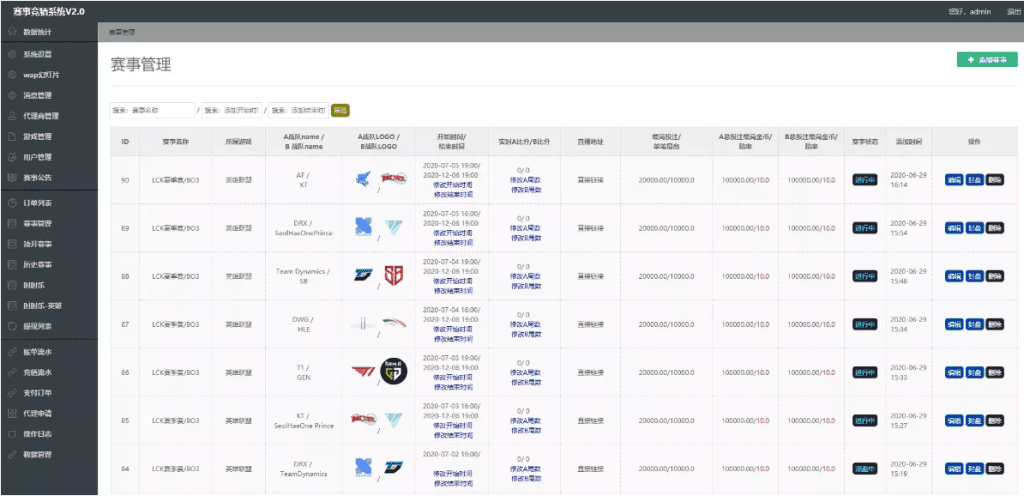Open 用户管理 from the sidebar
Image resolution: width=1024 pixels, height=496 pixels.
39,157
